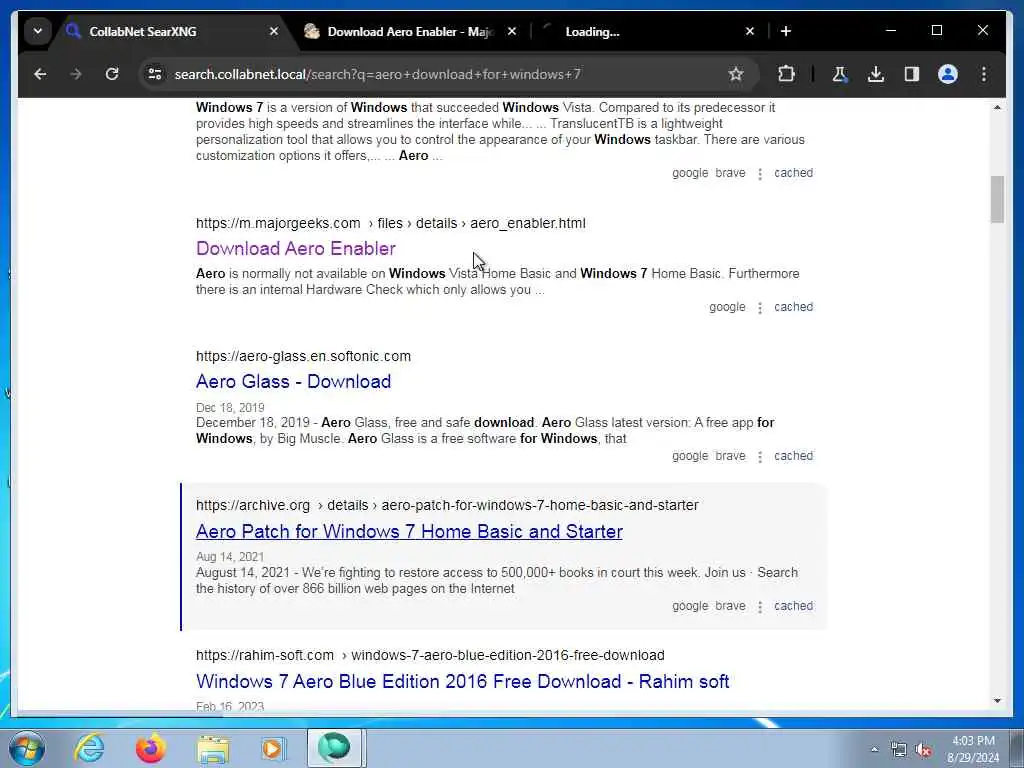1024x768 pixels.
Task: Click the 'Aug 14, 2021' date text
Action: (230, 557)
